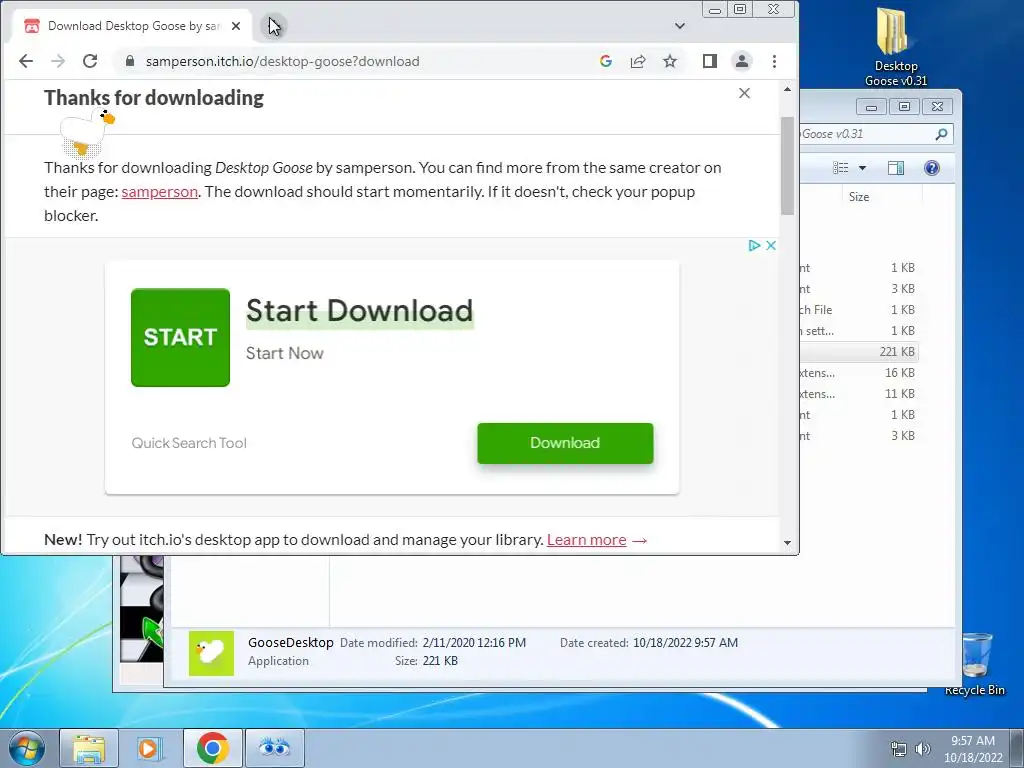Open the Chrome three-dot menu
The image size is (1024, 768).
coord(775,61)
